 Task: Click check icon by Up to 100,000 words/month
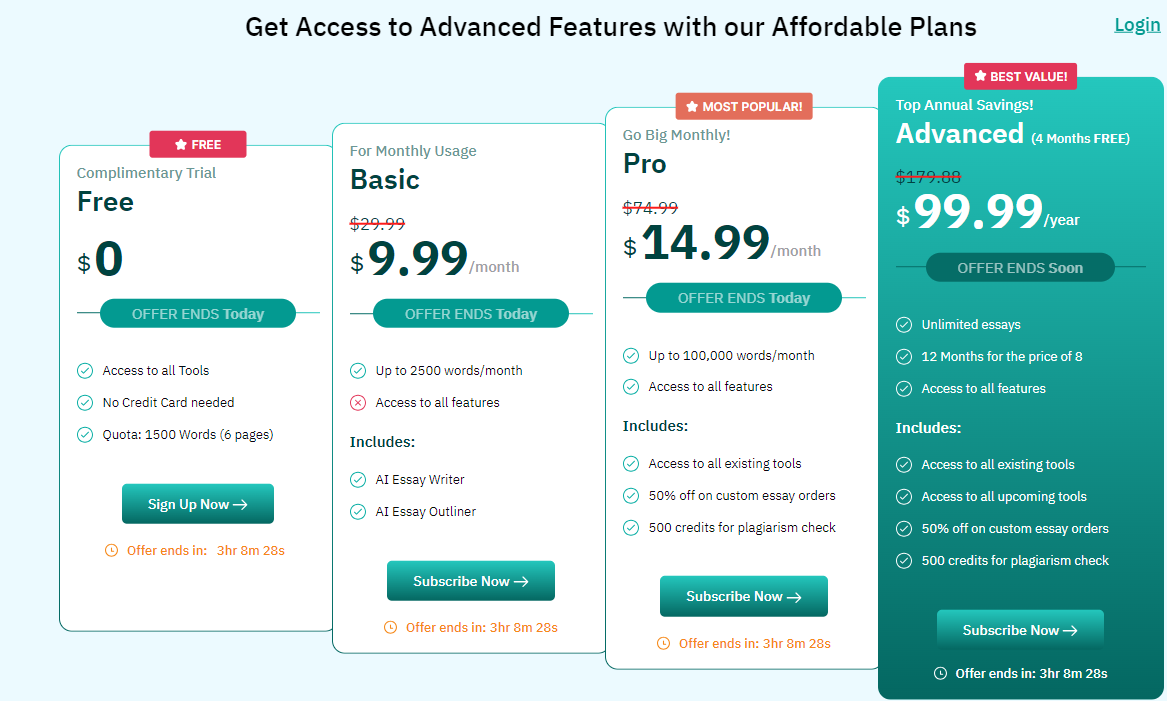coord(630,356)
